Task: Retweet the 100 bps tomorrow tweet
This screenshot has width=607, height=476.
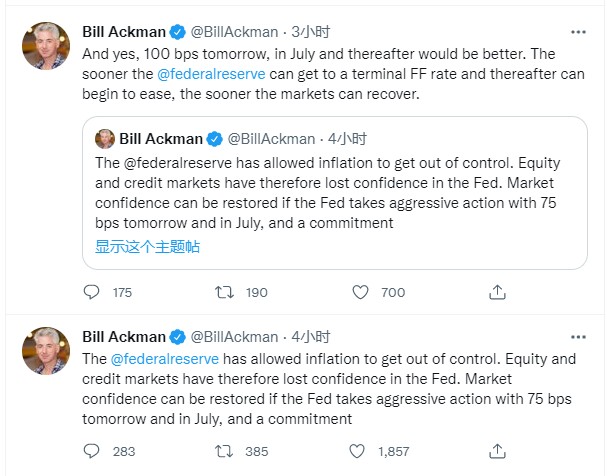Action: (x=228, y=292)
